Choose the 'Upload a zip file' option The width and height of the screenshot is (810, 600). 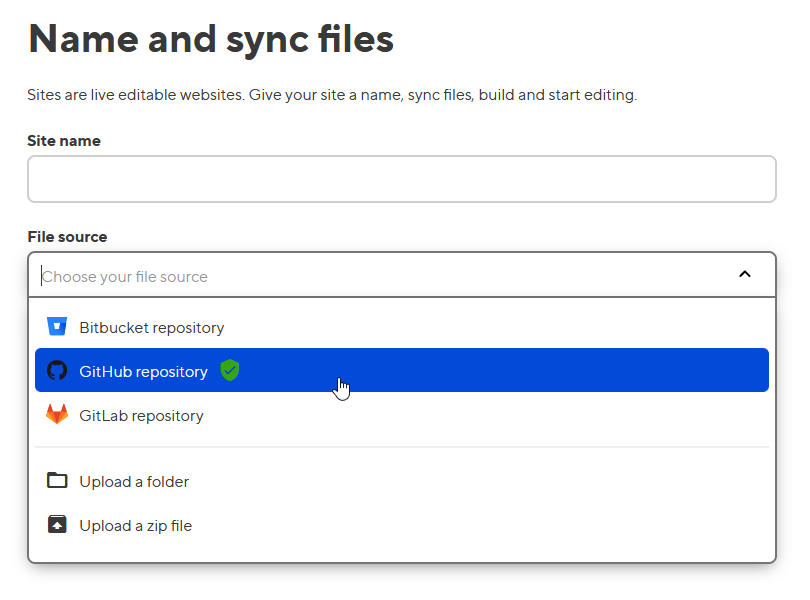click(x=135, y=526)
